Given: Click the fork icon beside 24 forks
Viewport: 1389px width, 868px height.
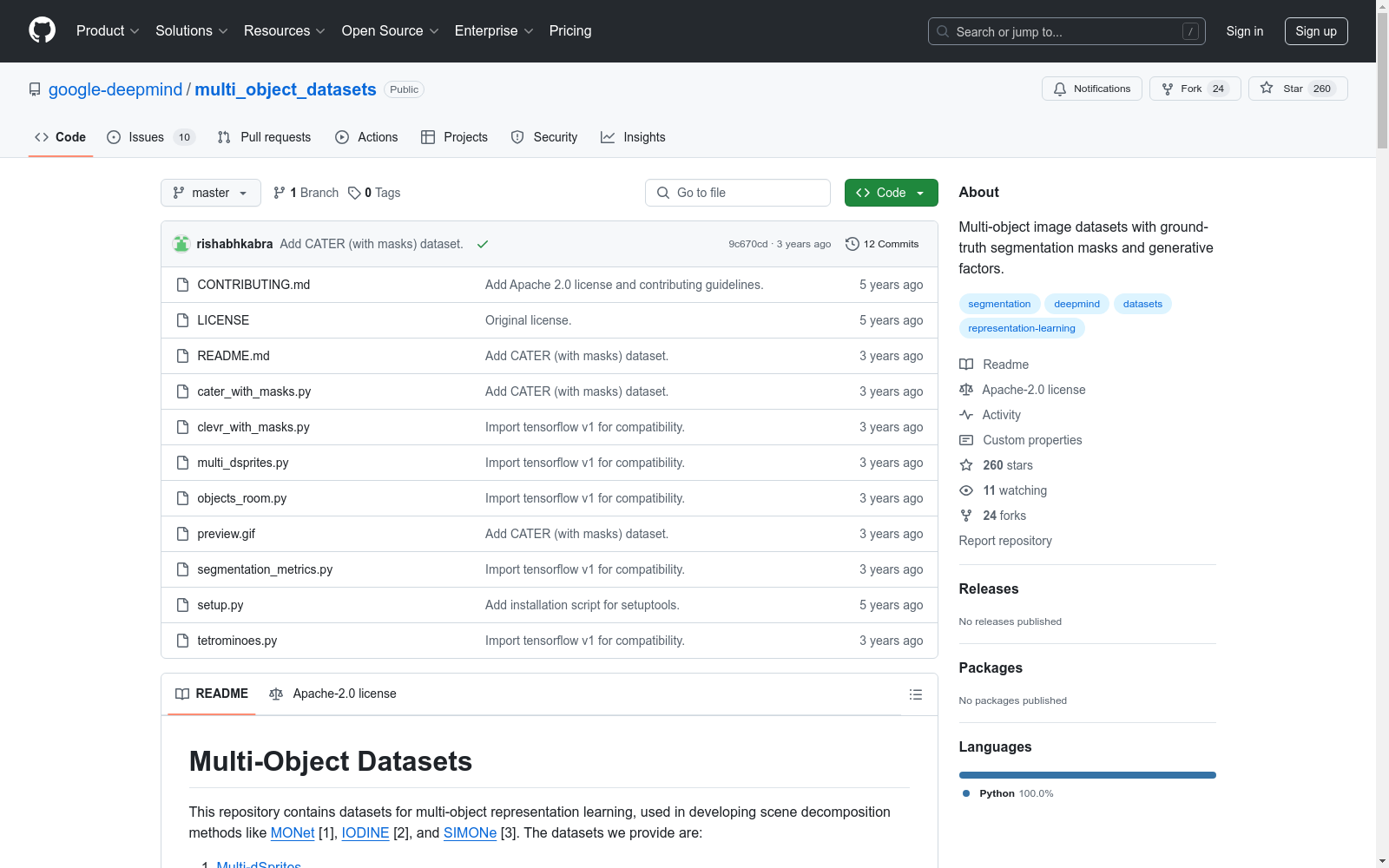Looking at the screenshot, I should (966, 516).
